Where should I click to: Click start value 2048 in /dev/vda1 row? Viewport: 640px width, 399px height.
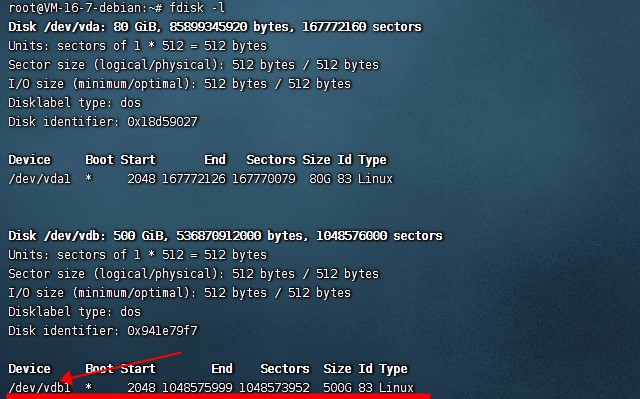coord(141,179)
